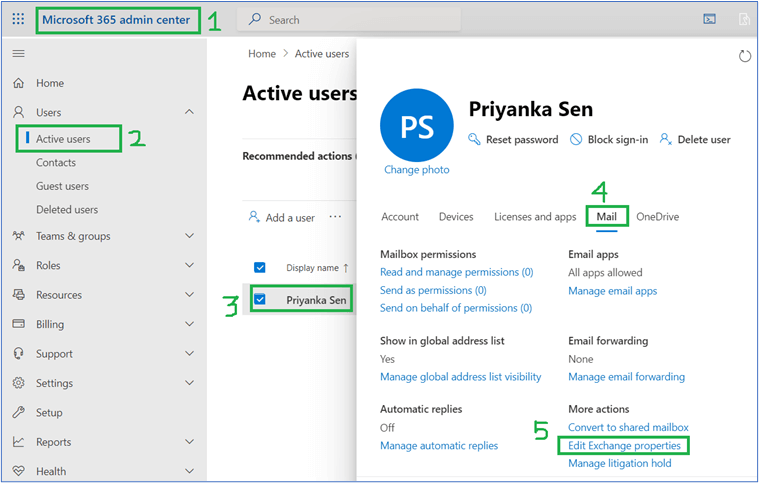Screen dimensions: 759x483
Task: Toggle the select-all checkbox in header row
Action: pyautogui.click(x=260, y=267)
